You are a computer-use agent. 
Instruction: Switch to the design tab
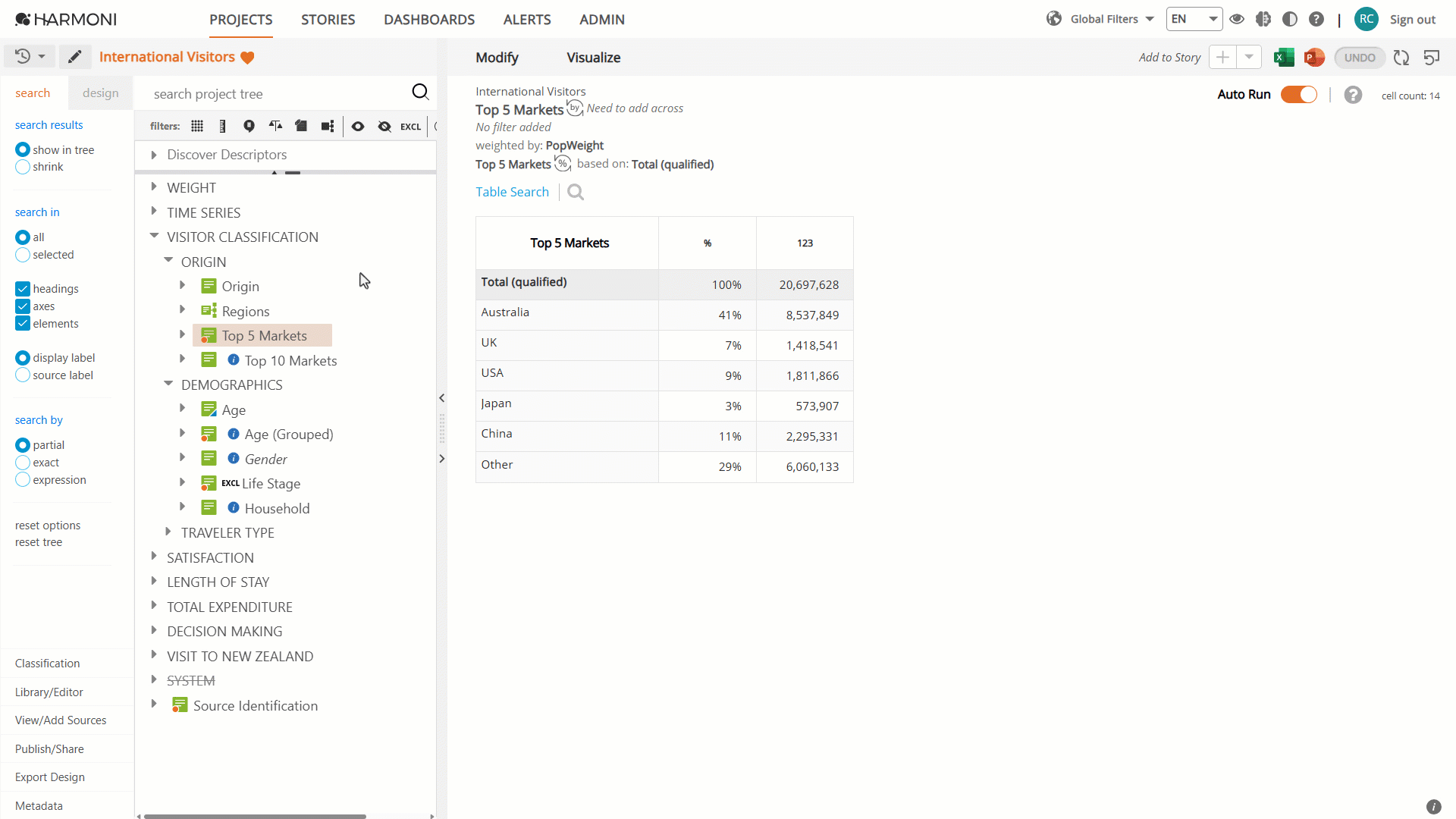coord(101,93)
